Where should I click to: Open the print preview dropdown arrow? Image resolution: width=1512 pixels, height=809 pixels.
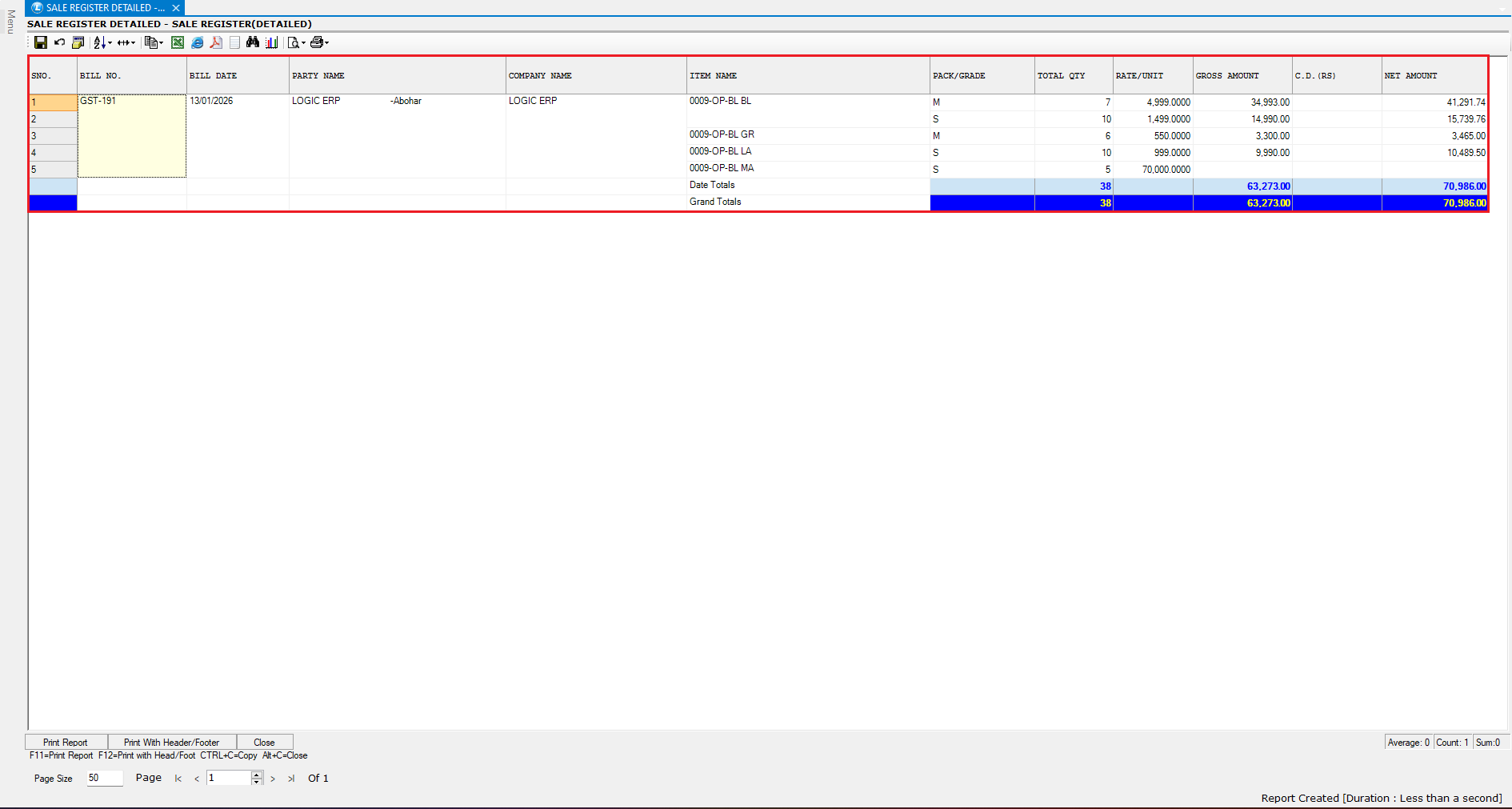click(x=303, y=43)
